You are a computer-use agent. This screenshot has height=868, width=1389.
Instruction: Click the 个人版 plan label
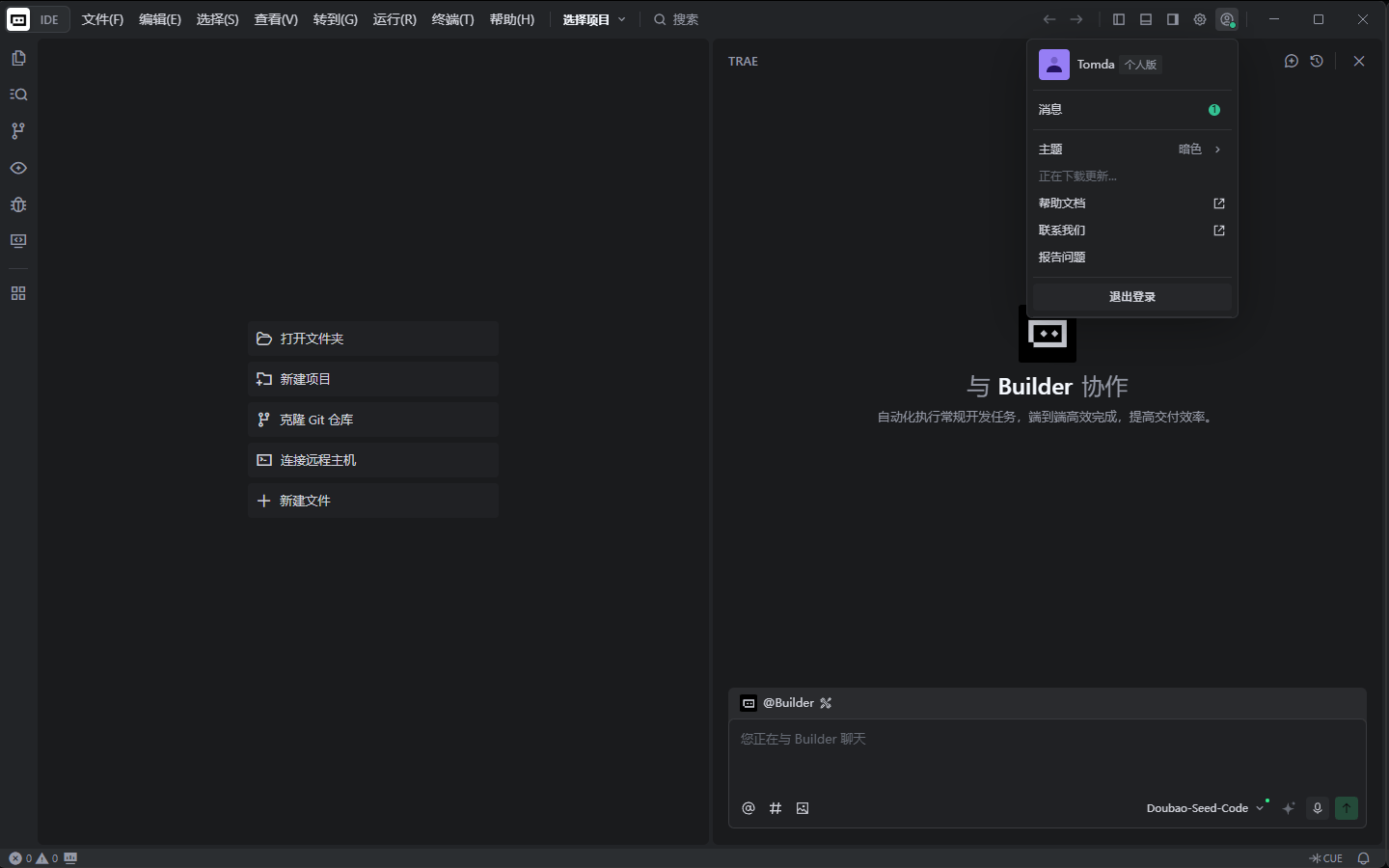coord(1140,65)
